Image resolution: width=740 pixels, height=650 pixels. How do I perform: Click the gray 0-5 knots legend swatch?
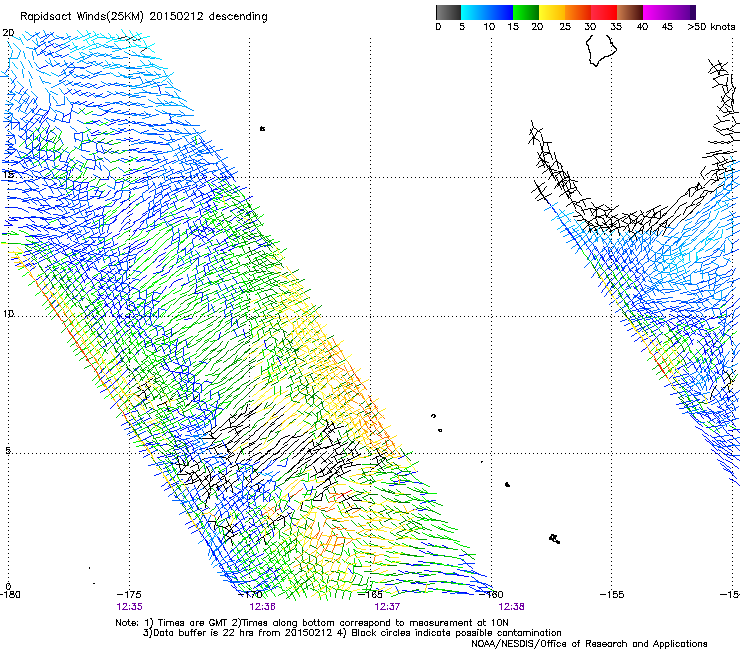448,12
